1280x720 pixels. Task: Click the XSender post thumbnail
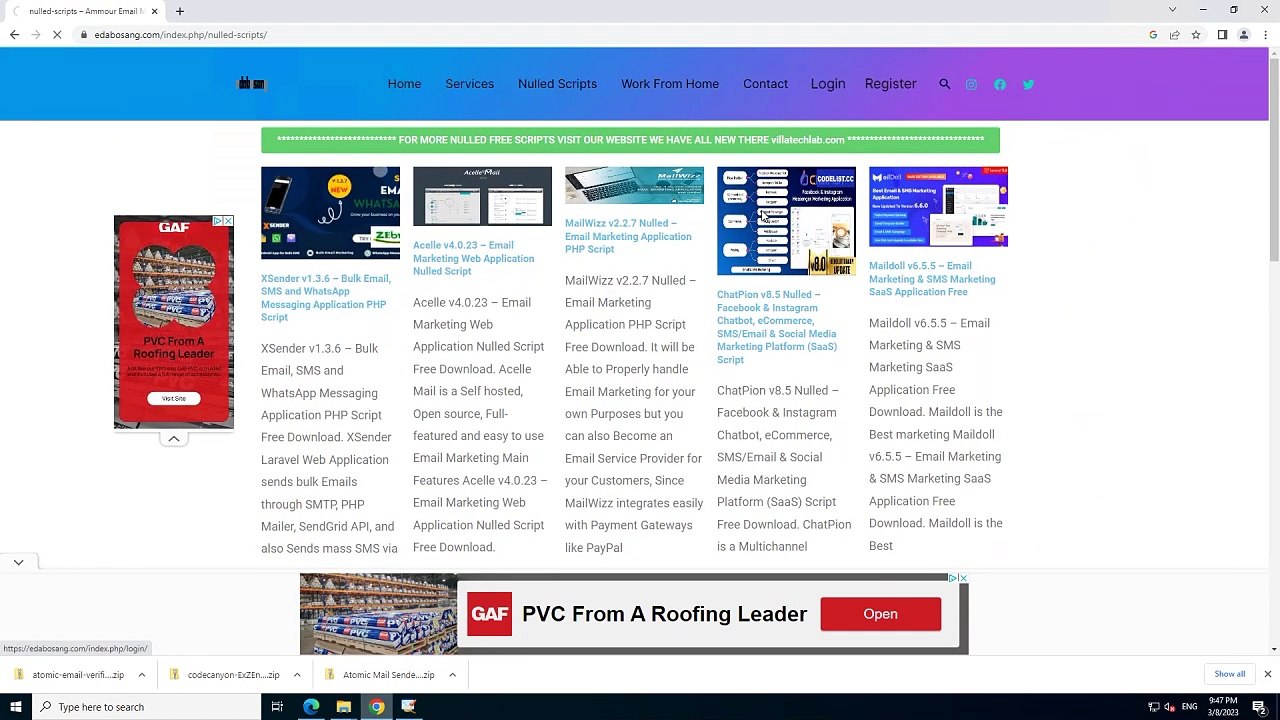(x=330, y=213)
